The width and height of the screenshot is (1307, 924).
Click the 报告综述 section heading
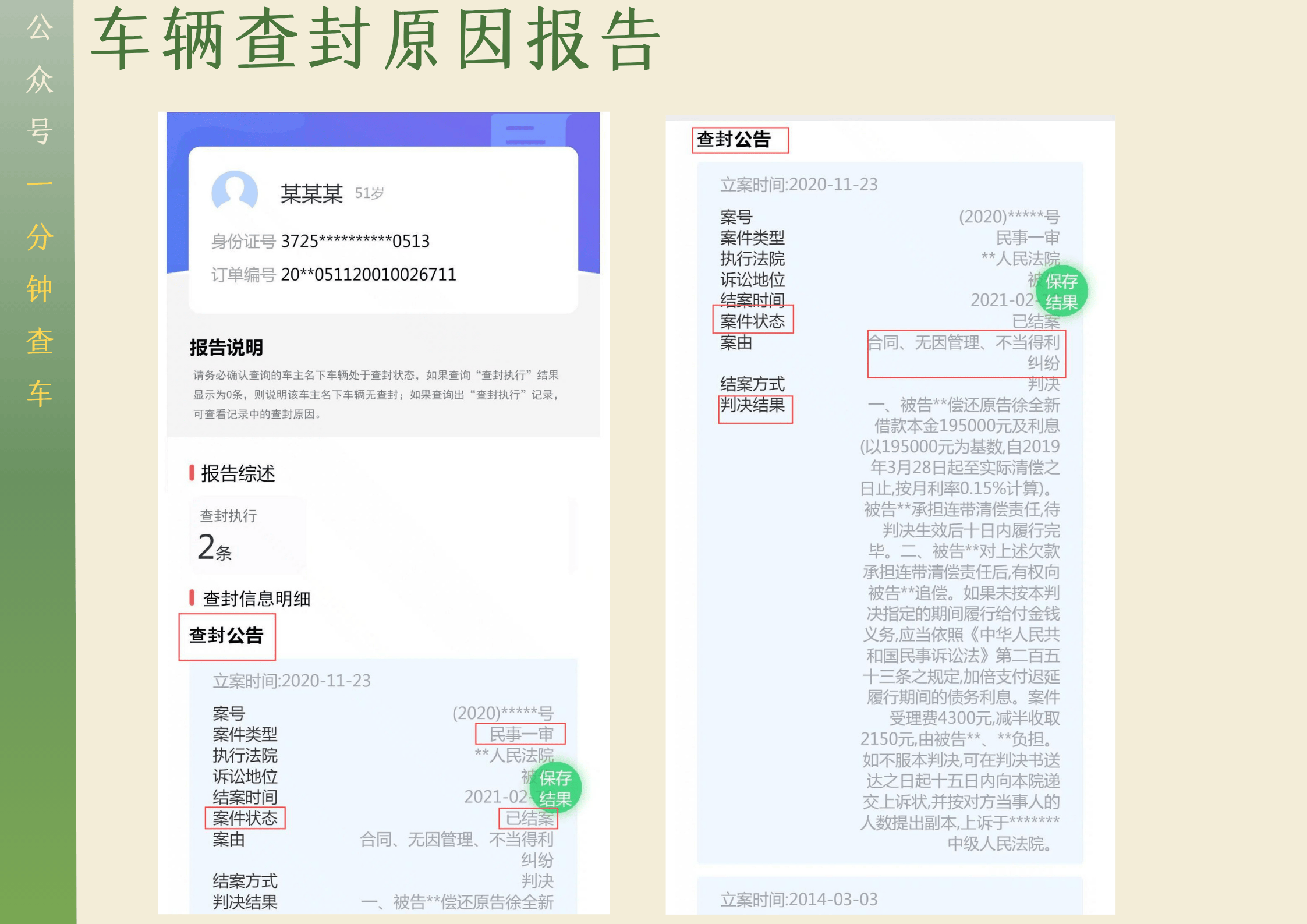(238, 473)
